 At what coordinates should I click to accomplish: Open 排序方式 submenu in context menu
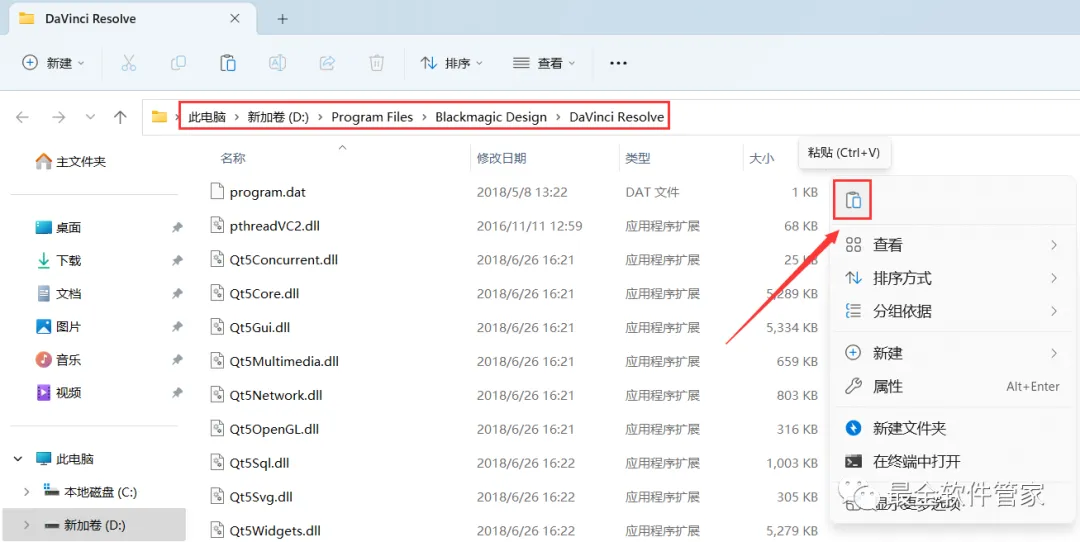coord(952,278)
